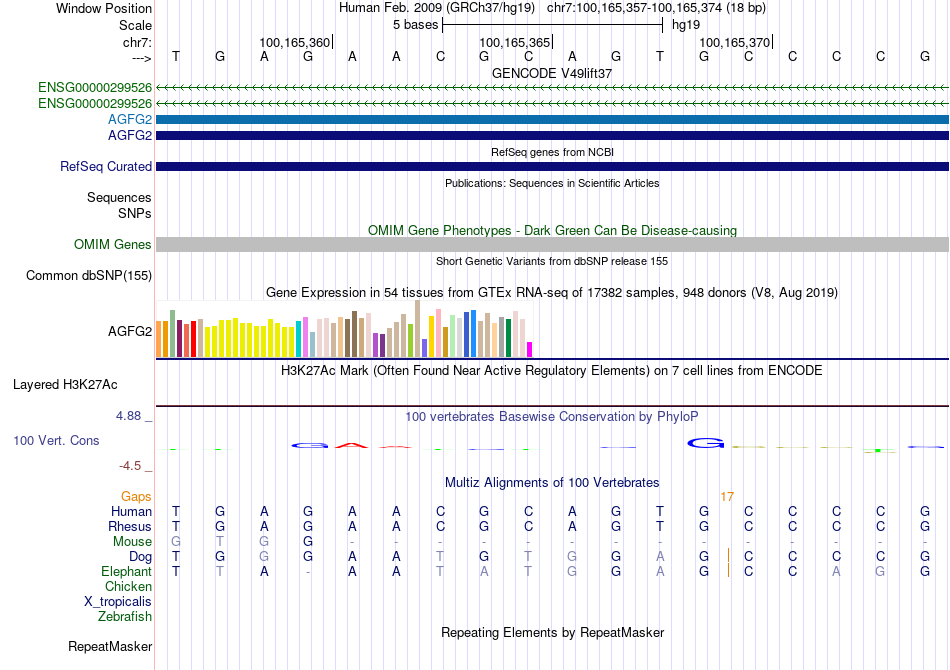This screenshot has width=950, height=670.
Task: Select the Human alignment row label
Action: pos(131,512)
